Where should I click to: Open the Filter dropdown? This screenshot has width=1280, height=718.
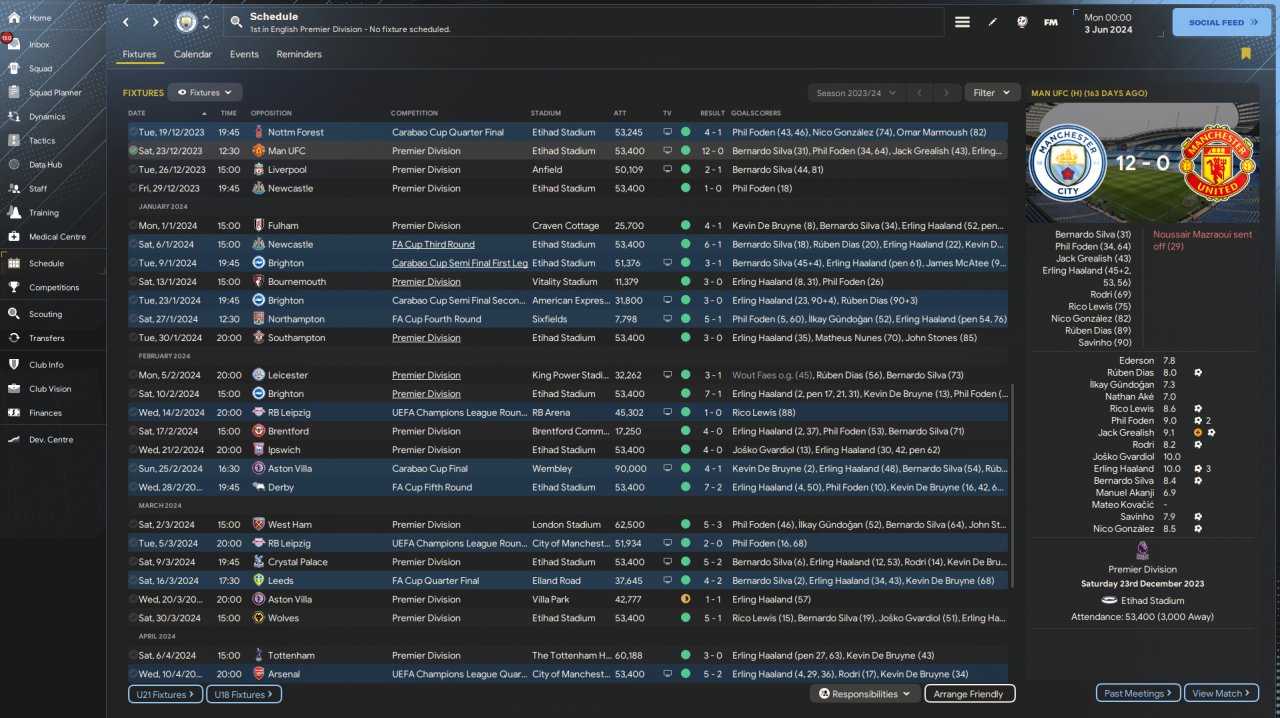(x=992, y=92)
